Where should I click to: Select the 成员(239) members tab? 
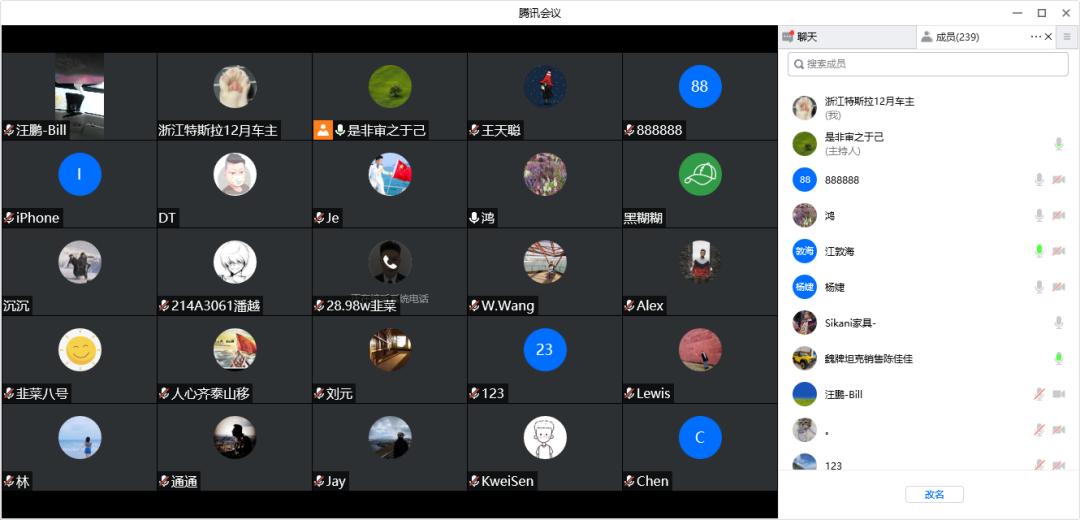[951, 37]
